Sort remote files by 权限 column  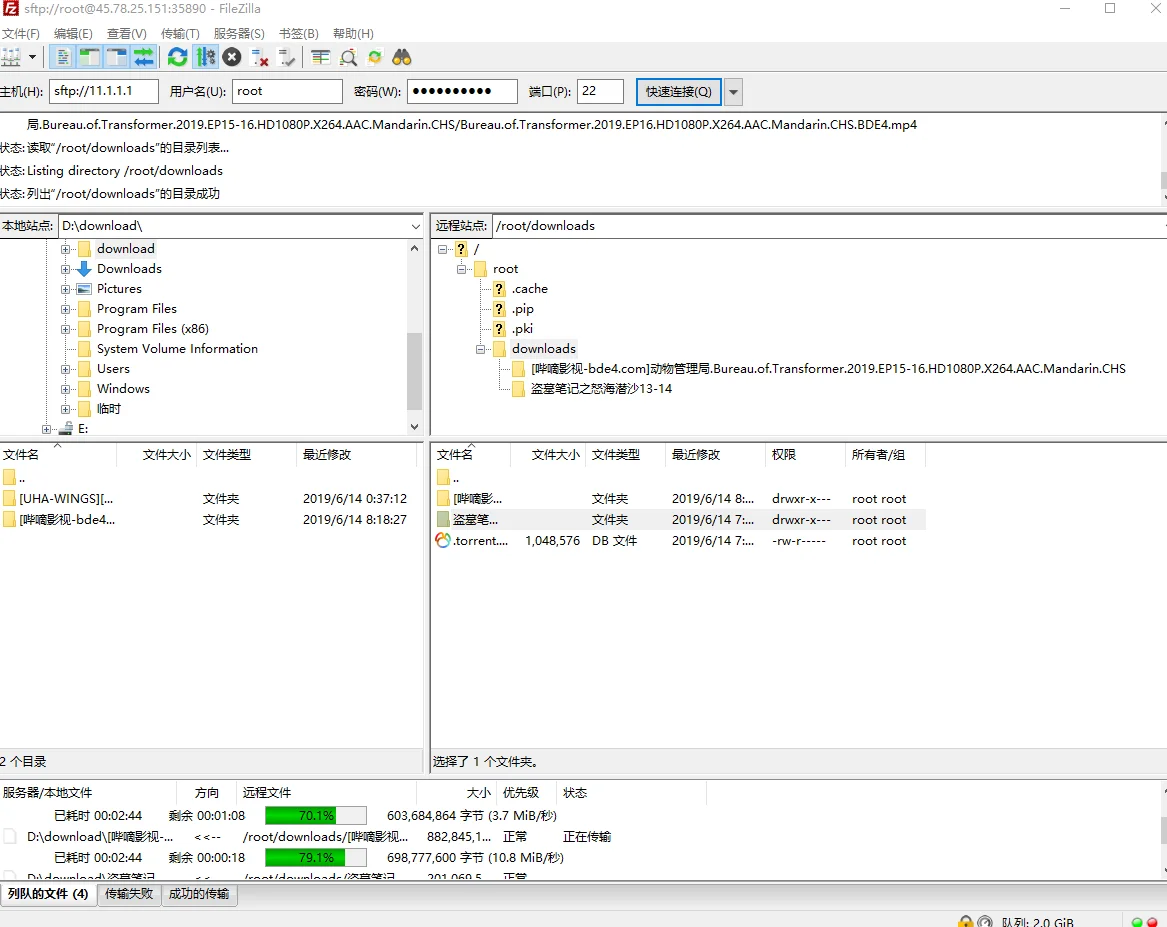pos(805,455)
